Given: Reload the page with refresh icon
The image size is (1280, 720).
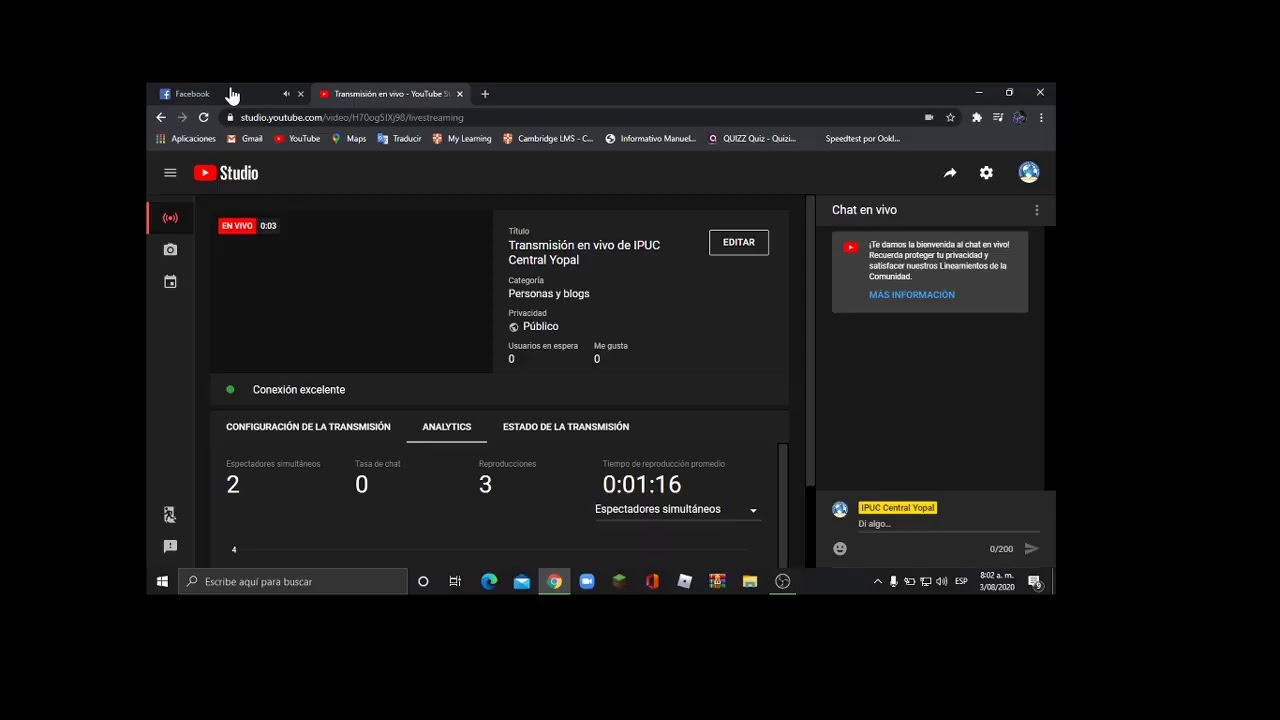Looking at the screenshot, I should [x=204, y=117].
